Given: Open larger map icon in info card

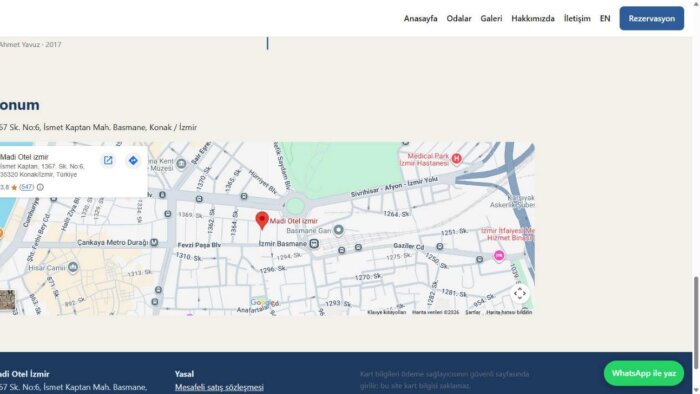Looking at the screenshot, I should click(108, 160).
